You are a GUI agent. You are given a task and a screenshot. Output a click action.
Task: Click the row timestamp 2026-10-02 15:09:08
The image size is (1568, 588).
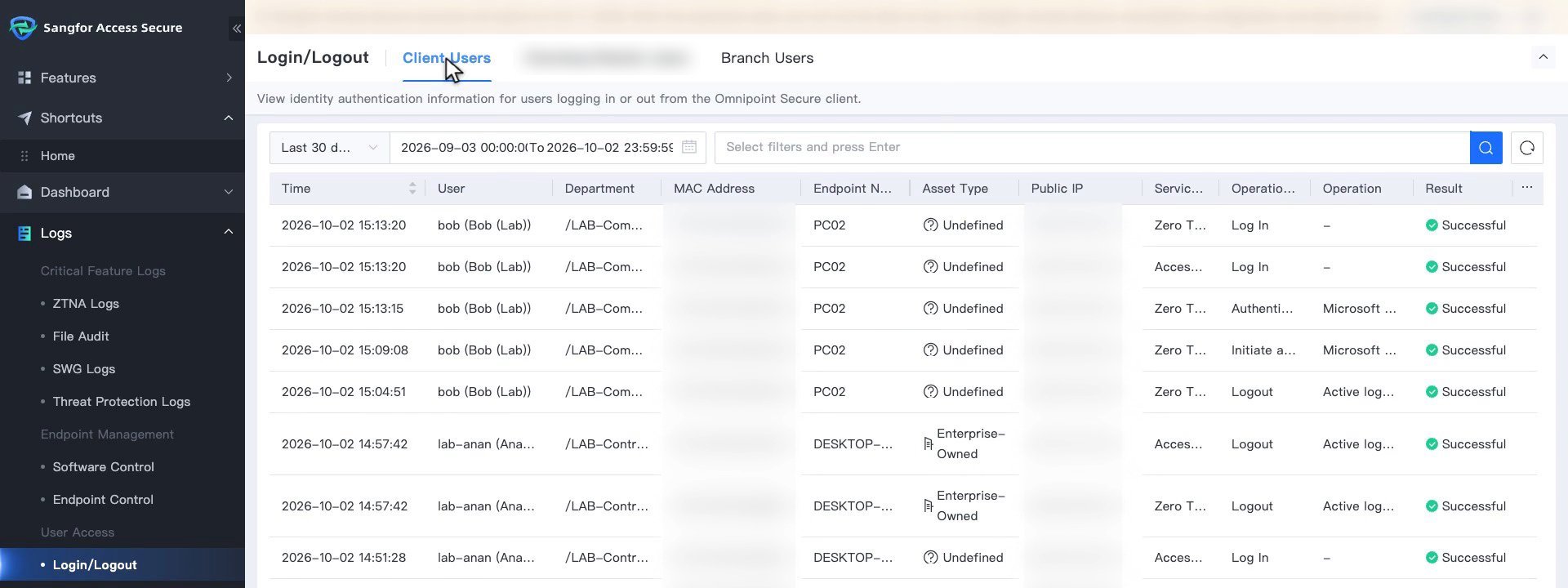tap(345, 350)
